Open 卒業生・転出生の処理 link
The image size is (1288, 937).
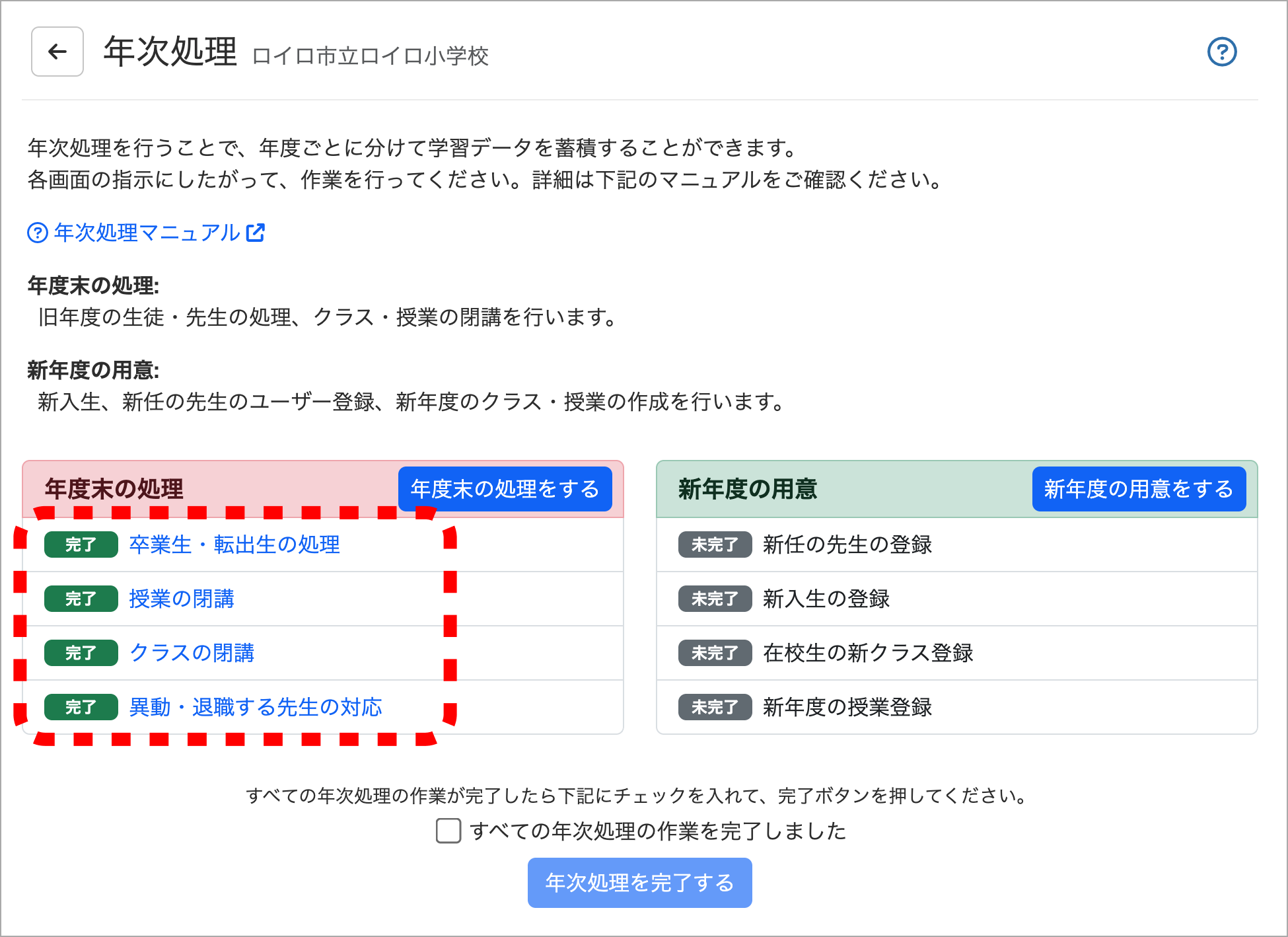point(234,544)
